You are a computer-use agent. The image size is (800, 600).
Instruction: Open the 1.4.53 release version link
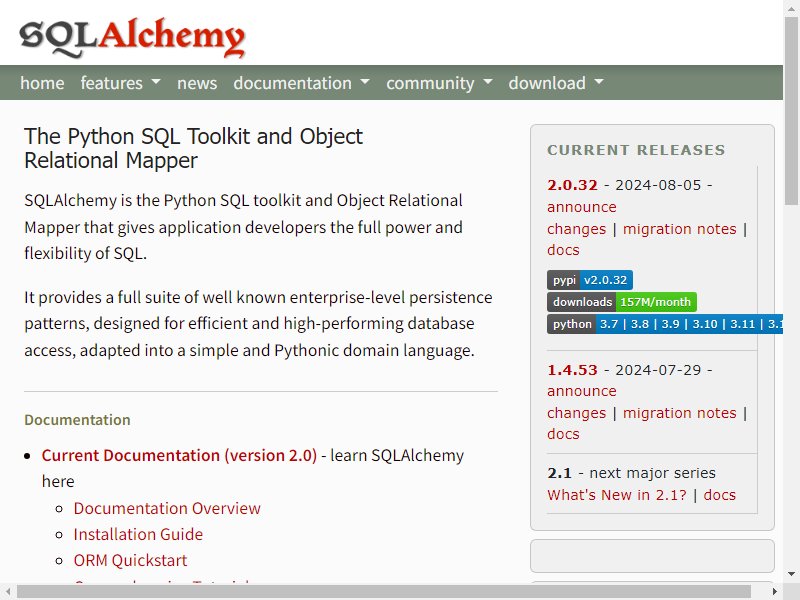[572, 369]
